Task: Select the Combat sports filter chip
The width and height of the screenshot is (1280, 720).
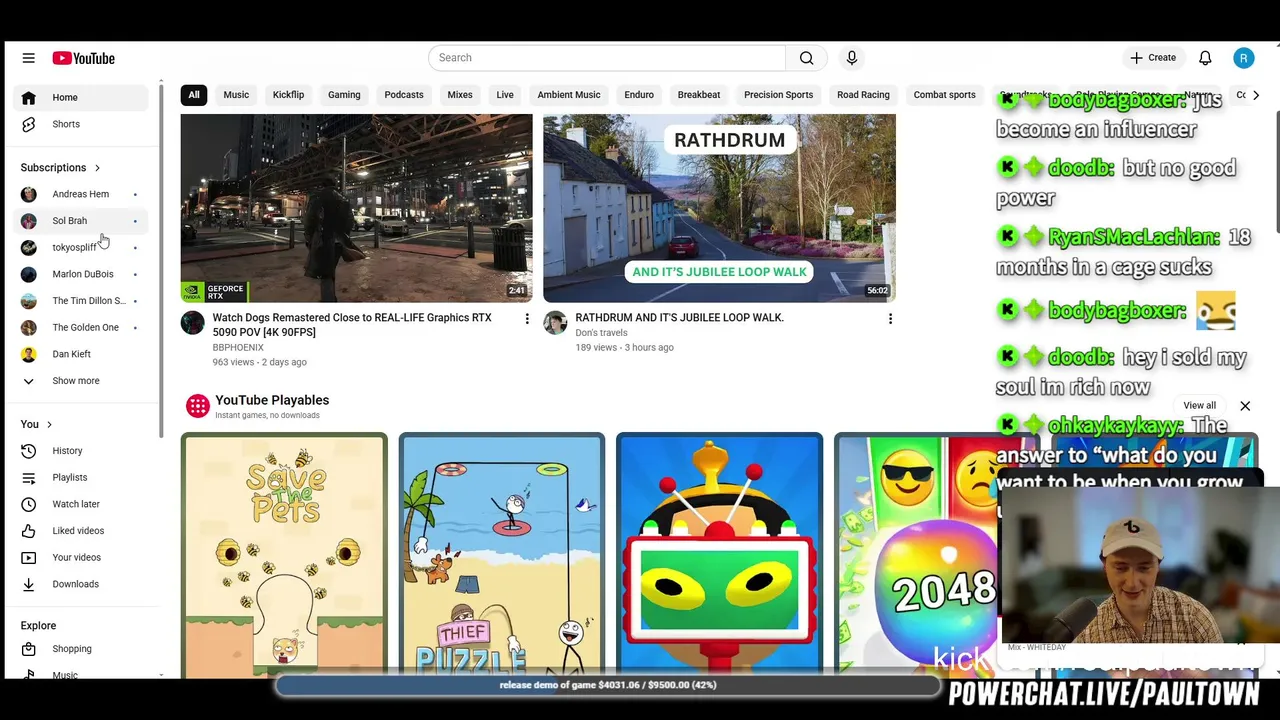Action: [944, 95]
